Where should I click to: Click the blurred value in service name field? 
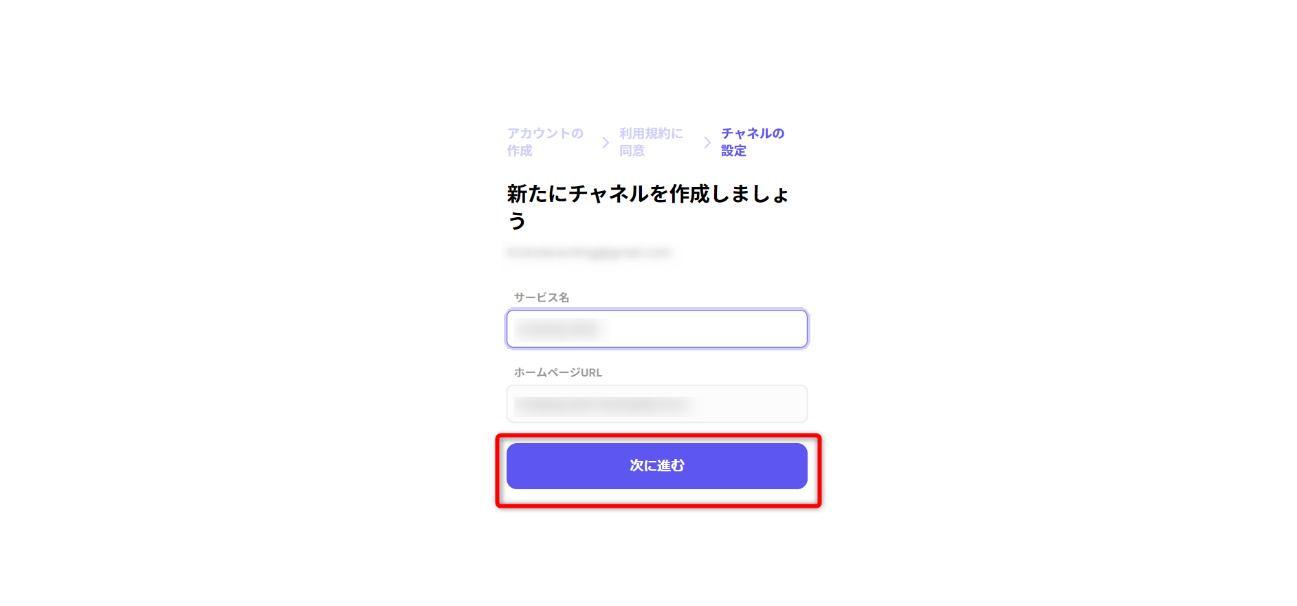click(x=557, y=329)
